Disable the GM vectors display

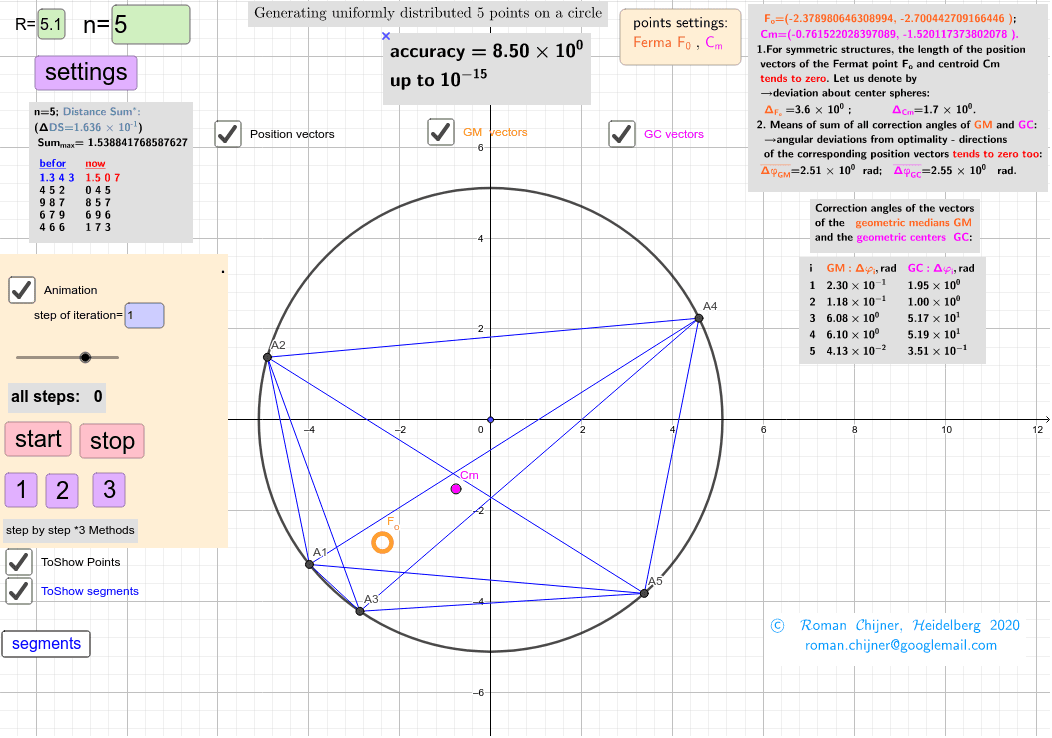[x=441, y=131]
